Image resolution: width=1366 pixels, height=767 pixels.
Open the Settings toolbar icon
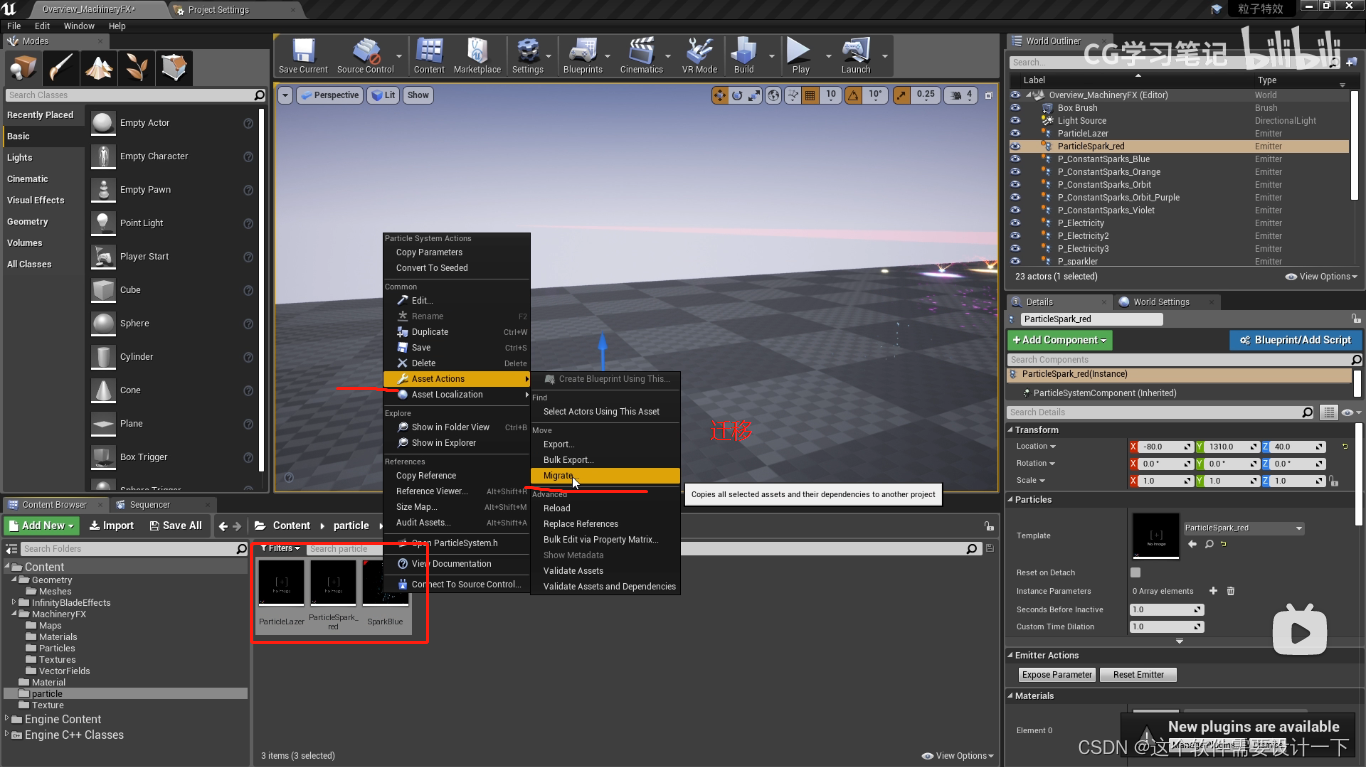[x=527, y=55]
